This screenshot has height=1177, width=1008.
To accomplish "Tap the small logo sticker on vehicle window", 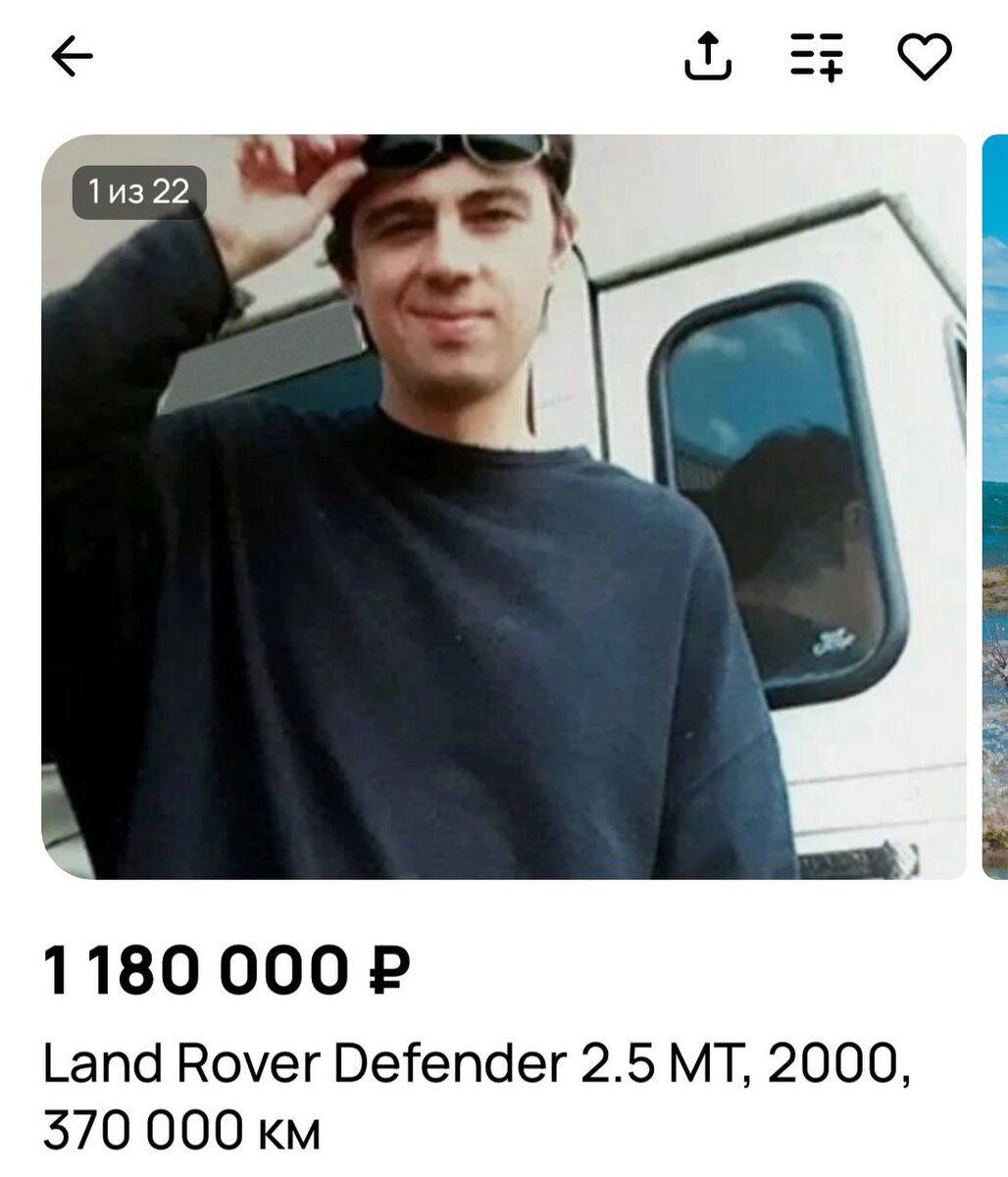I will [832, 643].
